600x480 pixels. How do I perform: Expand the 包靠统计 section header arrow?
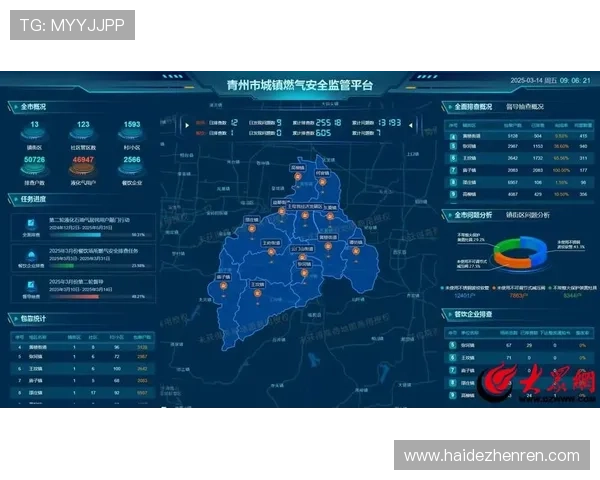click(16, 318)
